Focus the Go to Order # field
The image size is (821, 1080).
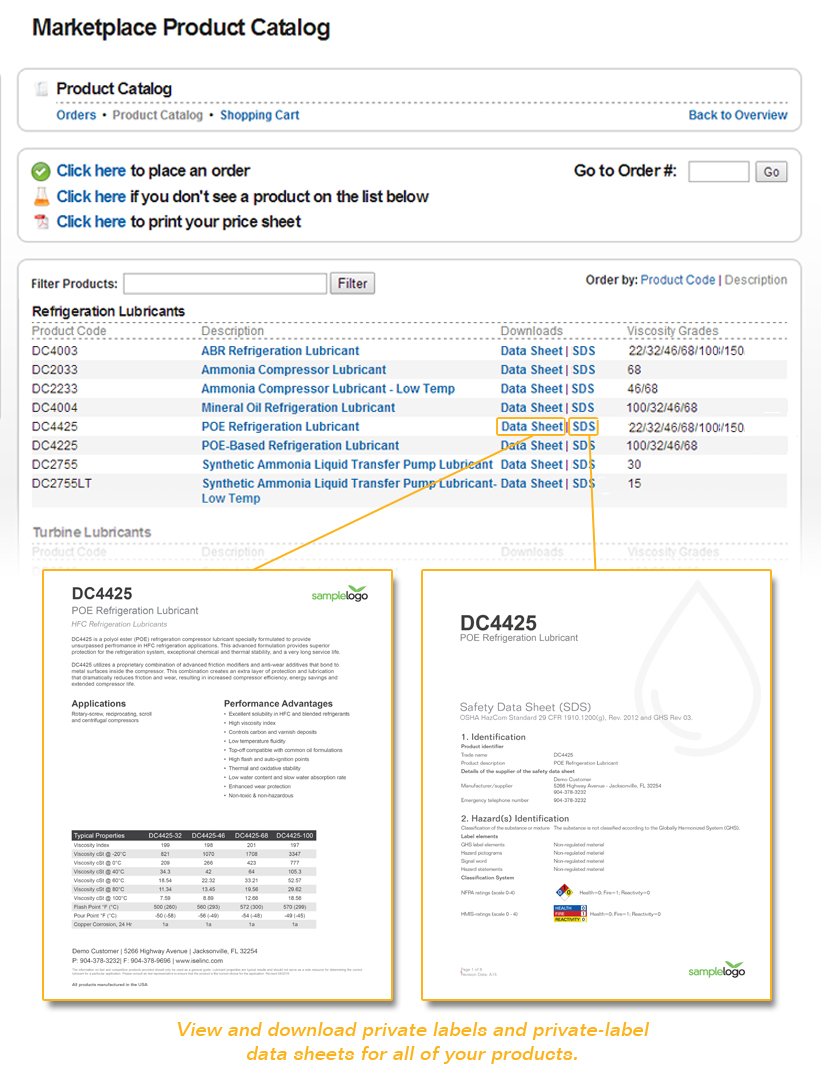[718, 172]
